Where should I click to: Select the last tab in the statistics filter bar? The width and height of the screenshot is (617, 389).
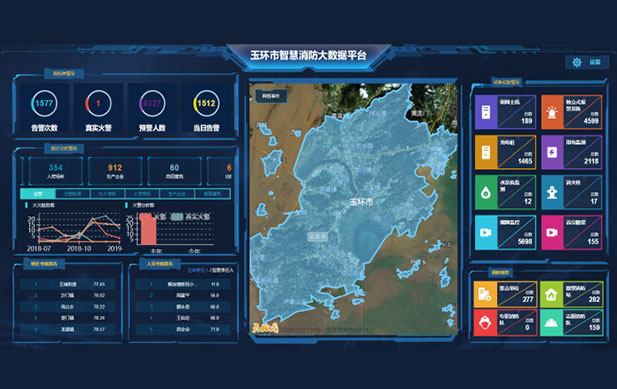pos(212,194)
